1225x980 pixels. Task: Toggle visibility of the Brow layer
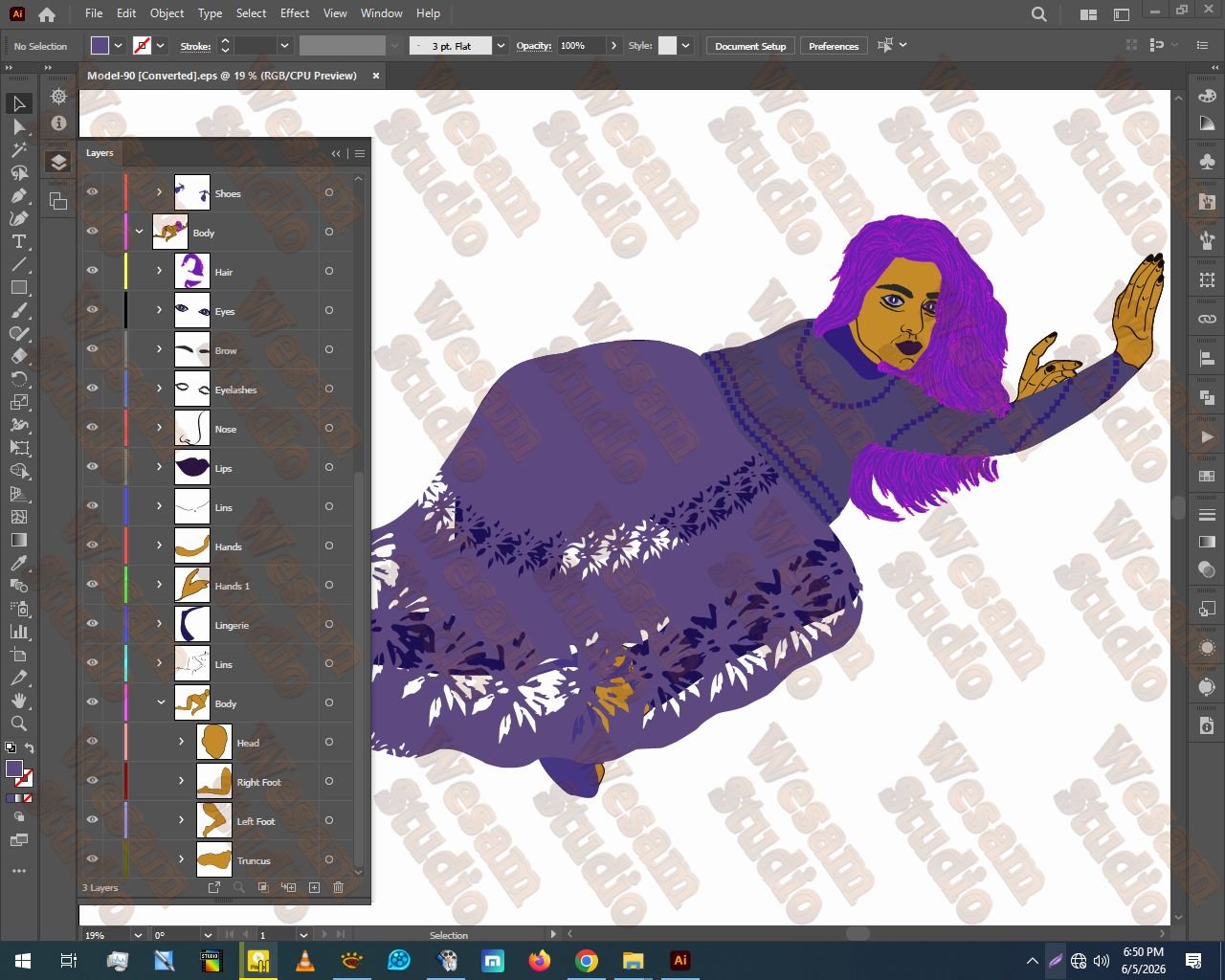point(92,349)
